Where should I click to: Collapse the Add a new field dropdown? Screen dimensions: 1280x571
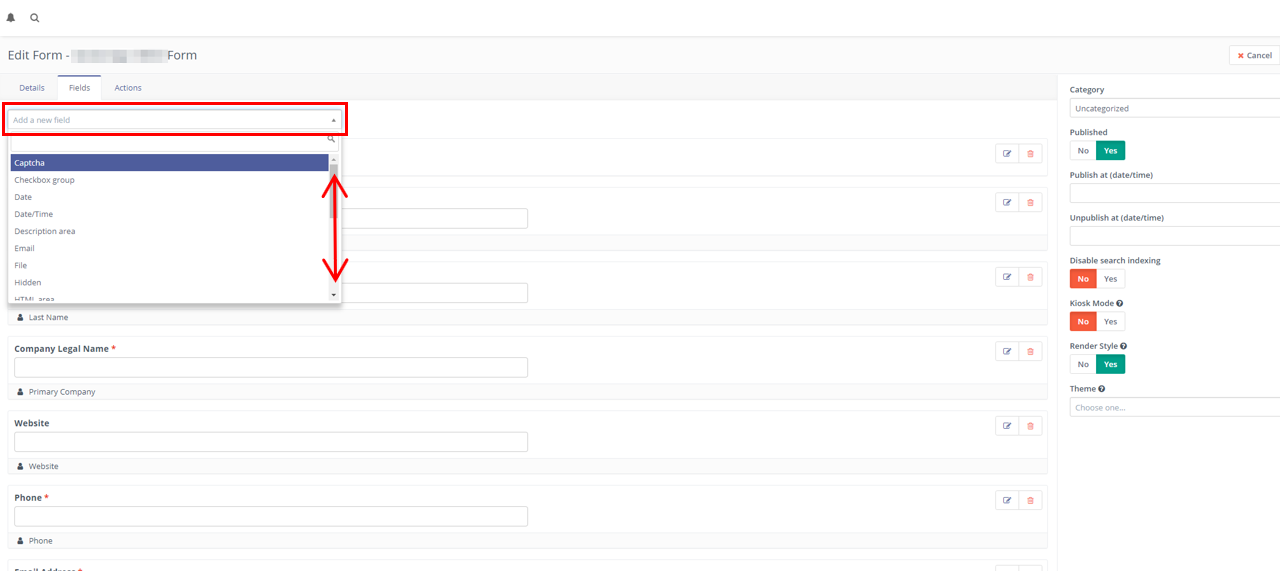tap(175, 120)
